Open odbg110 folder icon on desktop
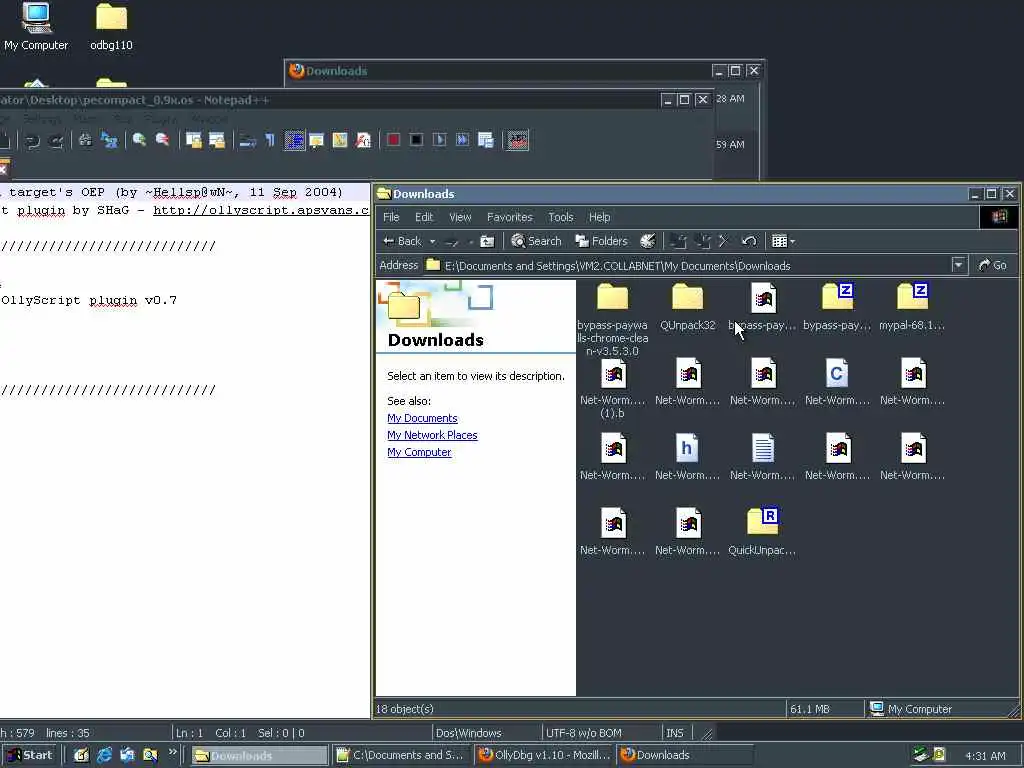 pyautogui.click(x=111, y=27)
